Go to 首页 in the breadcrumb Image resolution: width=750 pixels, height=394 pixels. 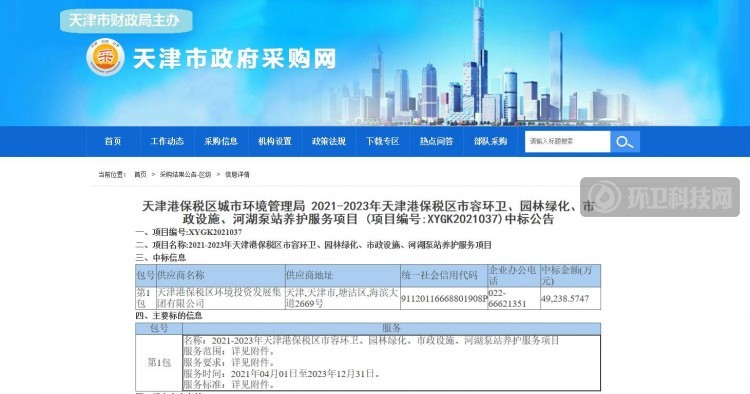(x=140, y=175)
